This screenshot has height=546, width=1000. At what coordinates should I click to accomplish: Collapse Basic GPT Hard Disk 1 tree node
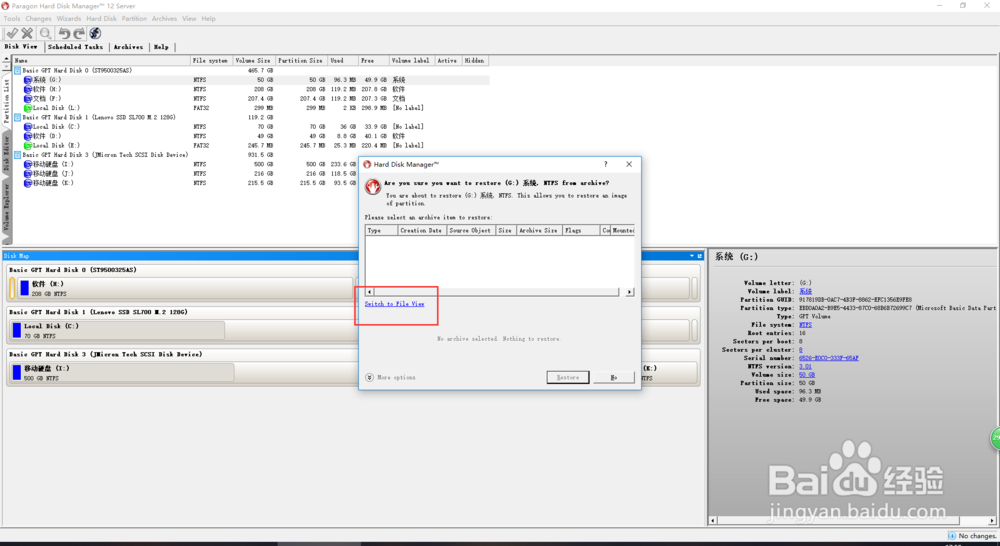click(18, 117)
